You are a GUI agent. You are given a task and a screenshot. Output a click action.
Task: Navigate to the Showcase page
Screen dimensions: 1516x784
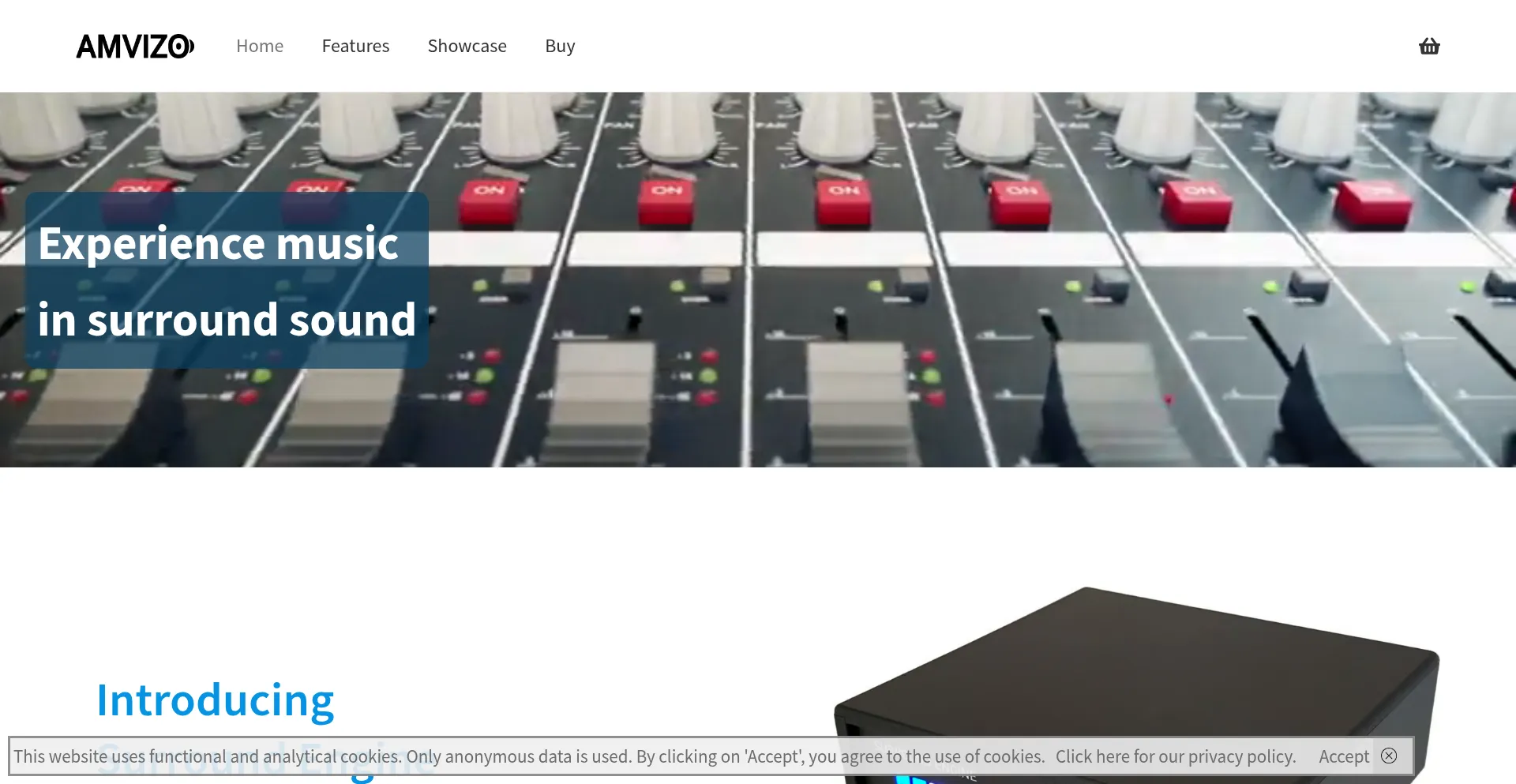[x=467, y=46]
